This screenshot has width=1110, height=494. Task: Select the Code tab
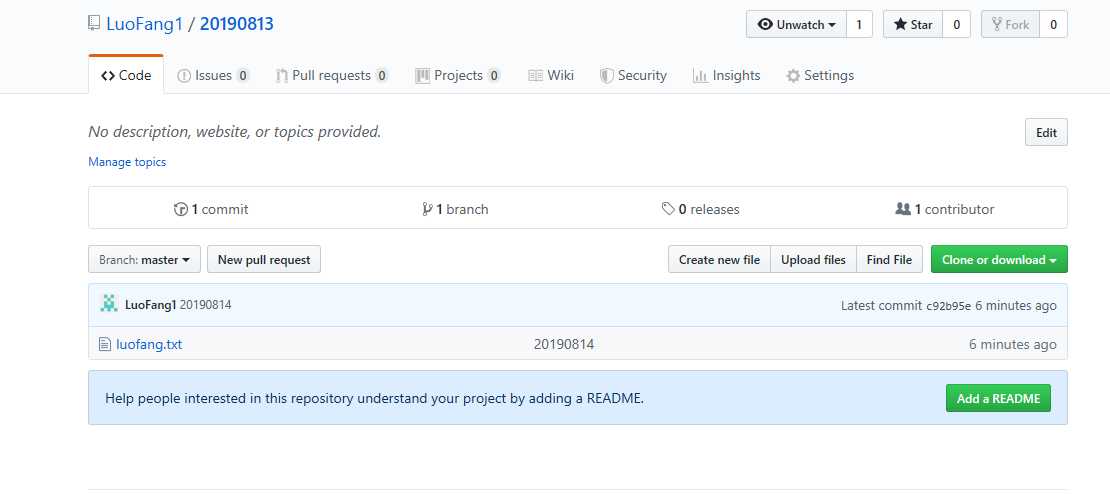coord(126,75)
